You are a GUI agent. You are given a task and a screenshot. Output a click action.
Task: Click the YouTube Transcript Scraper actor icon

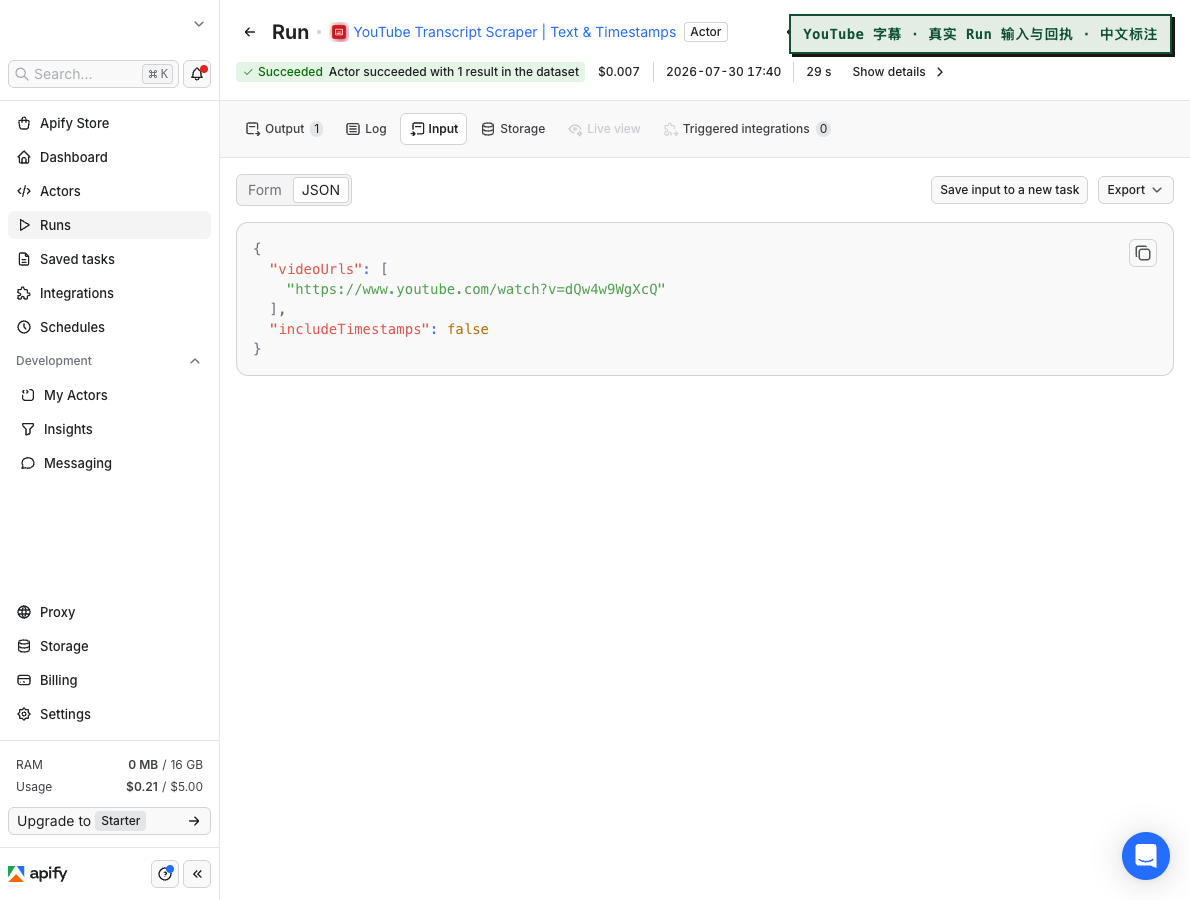point(339,32)
